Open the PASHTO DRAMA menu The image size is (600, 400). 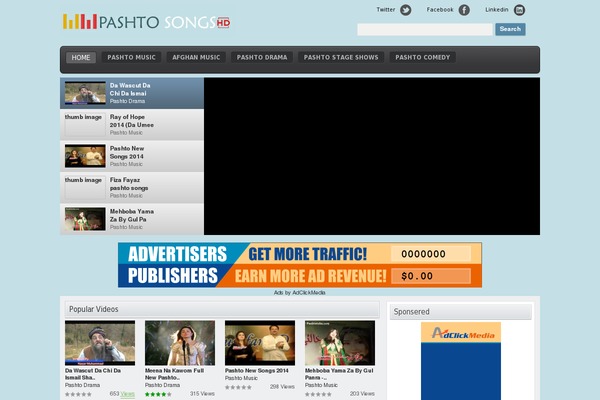pyautogui.click(x=262, y=57)
